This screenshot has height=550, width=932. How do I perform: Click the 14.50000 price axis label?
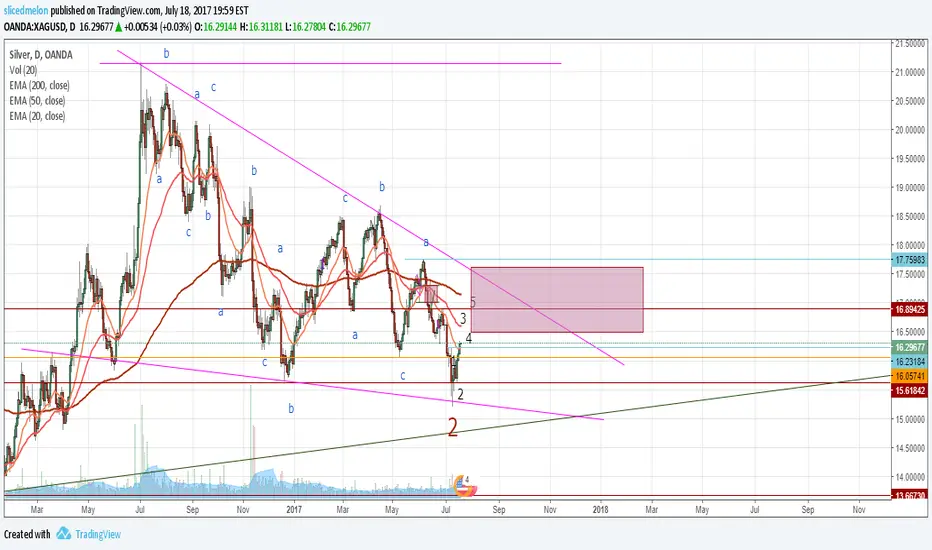(x=910, y=448)
